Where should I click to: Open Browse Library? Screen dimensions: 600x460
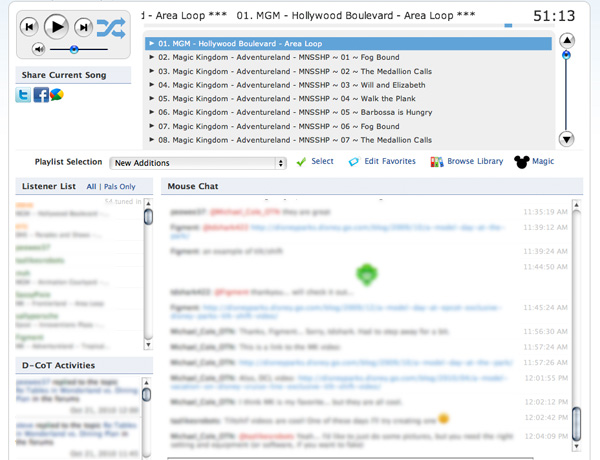pyautogui.click(x=475, y=161)
